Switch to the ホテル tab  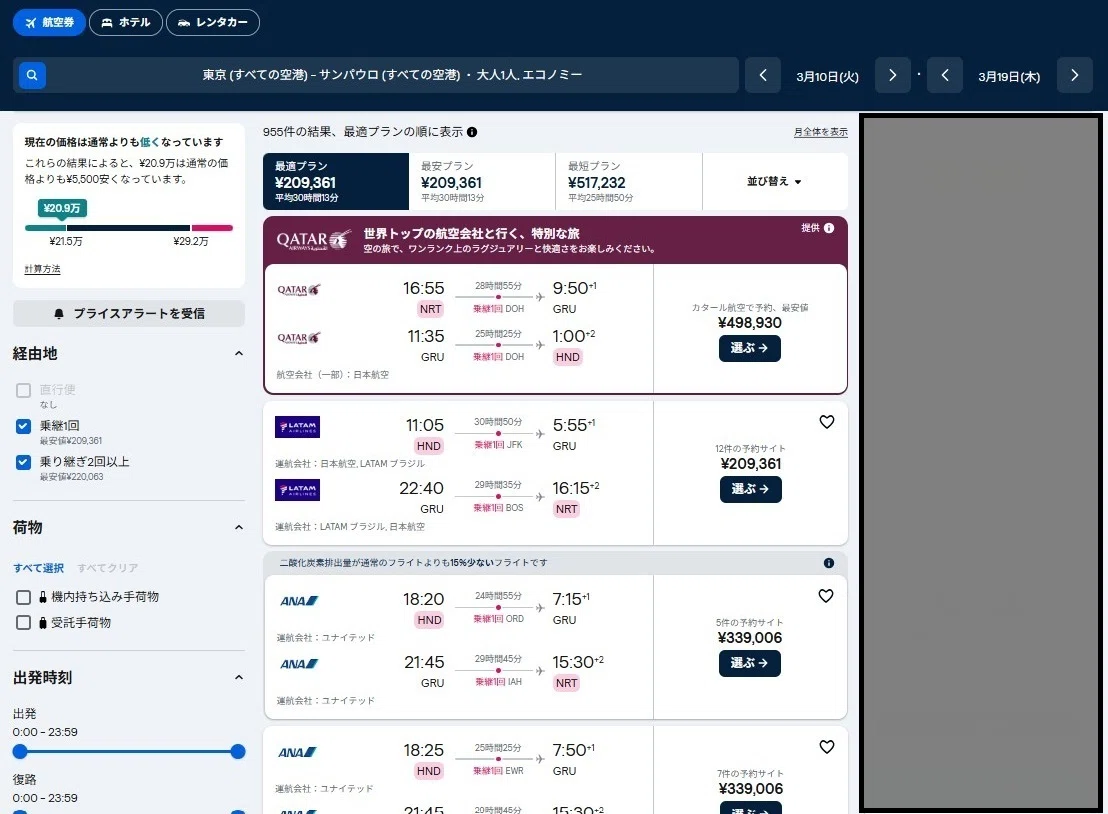pyautogui.click(x=126, y=23)
